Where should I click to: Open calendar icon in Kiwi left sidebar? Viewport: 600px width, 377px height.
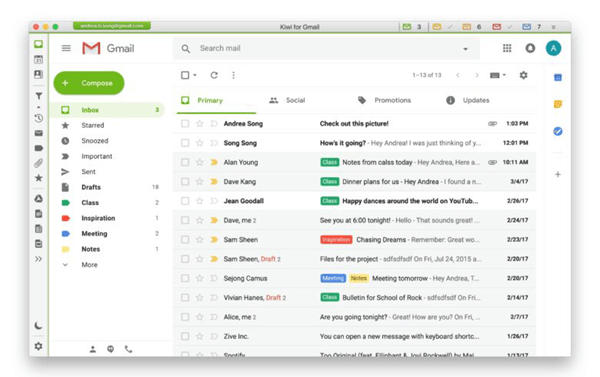(x=39, y=59)
